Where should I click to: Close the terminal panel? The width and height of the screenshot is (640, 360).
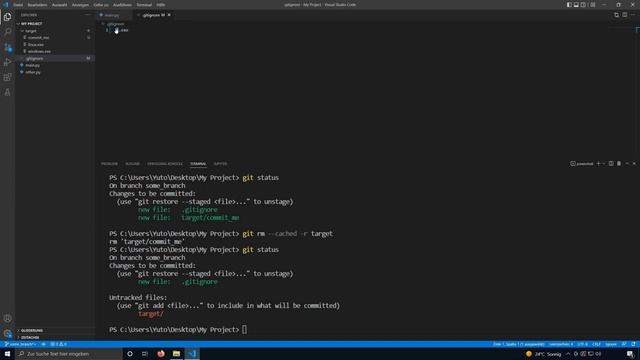pos(634,164)
